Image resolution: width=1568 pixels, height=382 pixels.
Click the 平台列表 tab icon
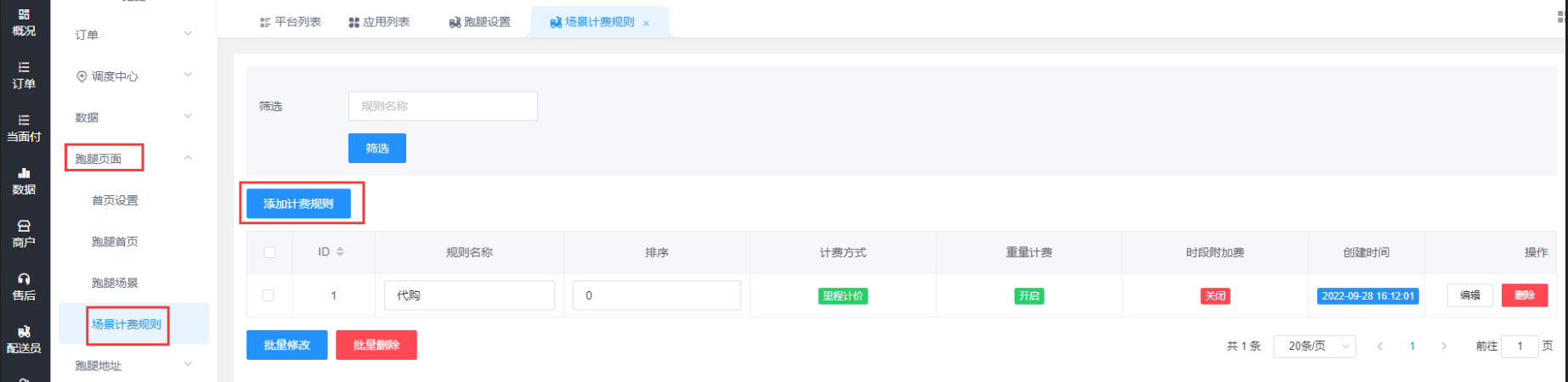point(265,22)
